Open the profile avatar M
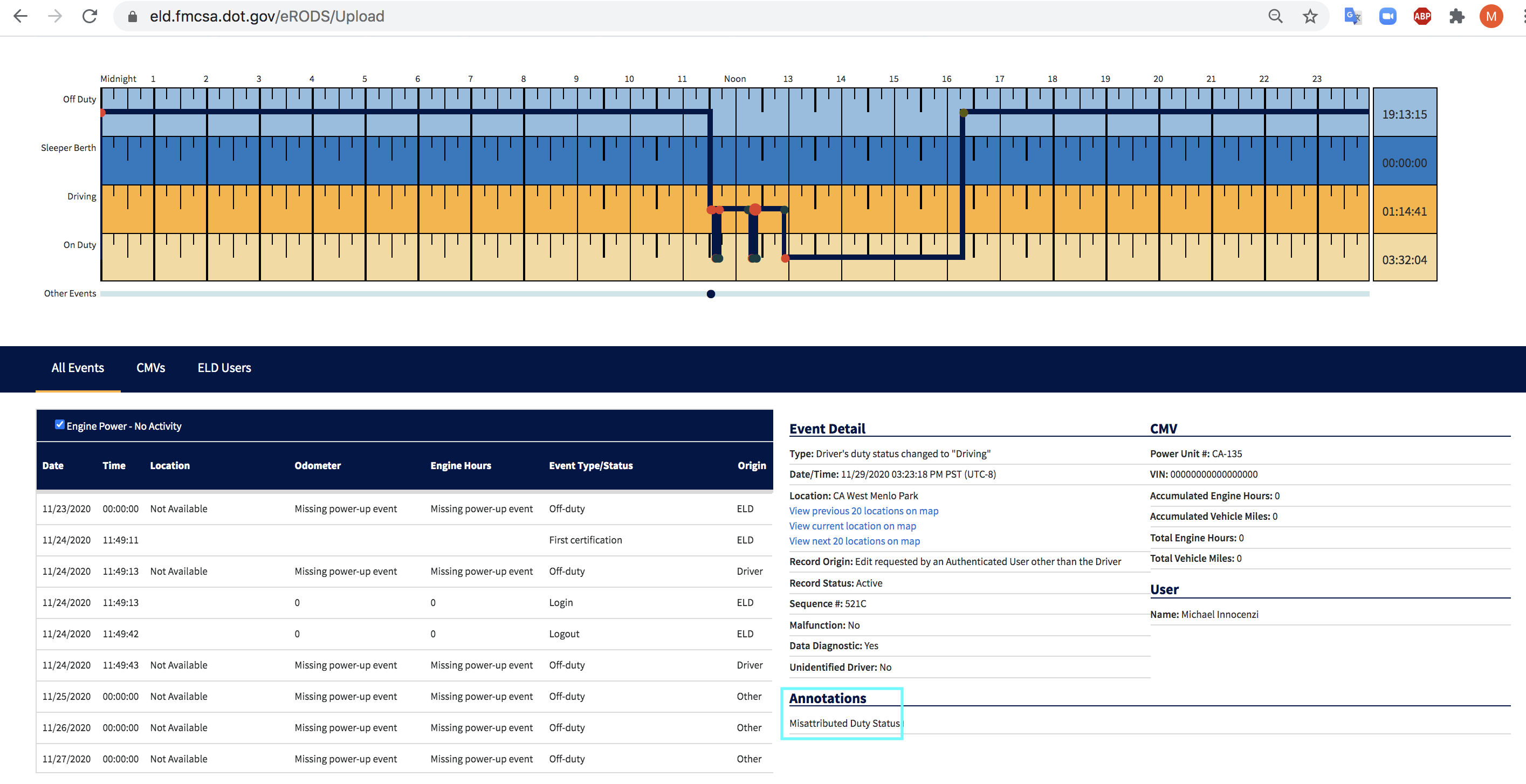 1491,17
